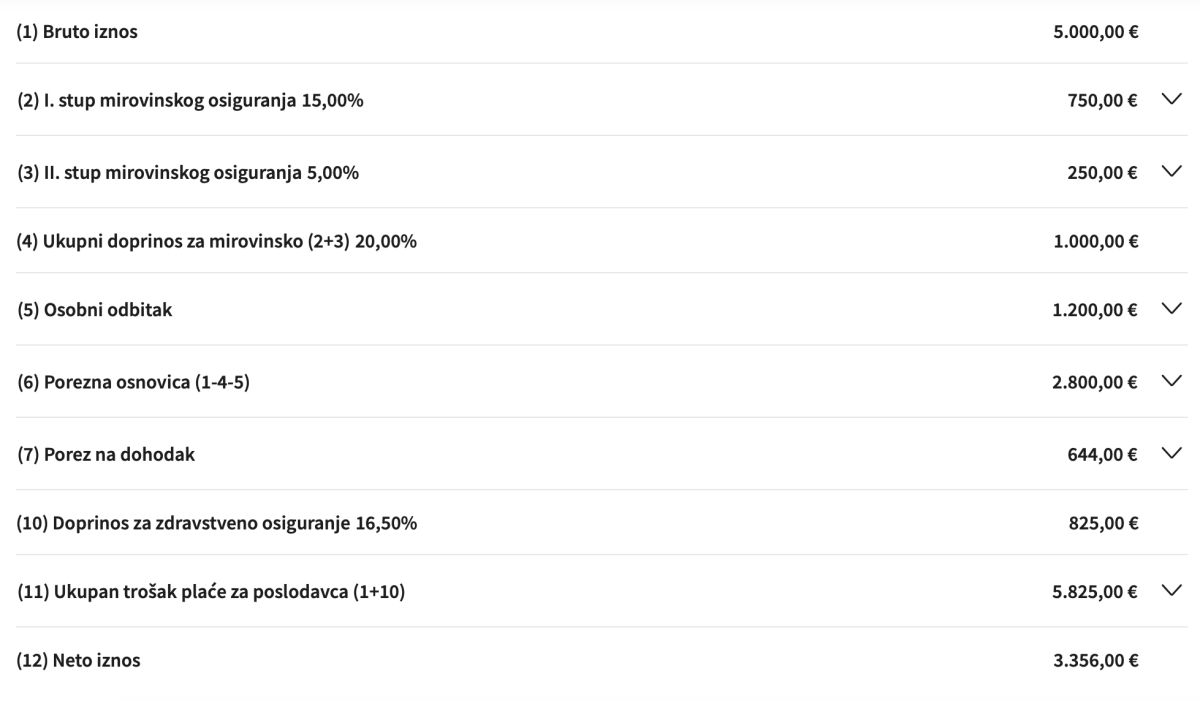The height and width of the screenshot is (701, 1200).
Task: Click the II. stup mirovinskog osiguranja 5,00% label
Action: 188,173
